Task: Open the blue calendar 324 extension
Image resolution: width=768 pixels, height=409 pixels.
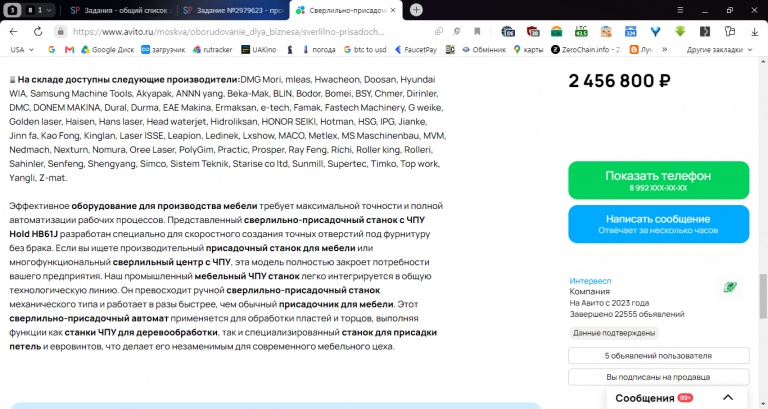Action: click(630, 31)
